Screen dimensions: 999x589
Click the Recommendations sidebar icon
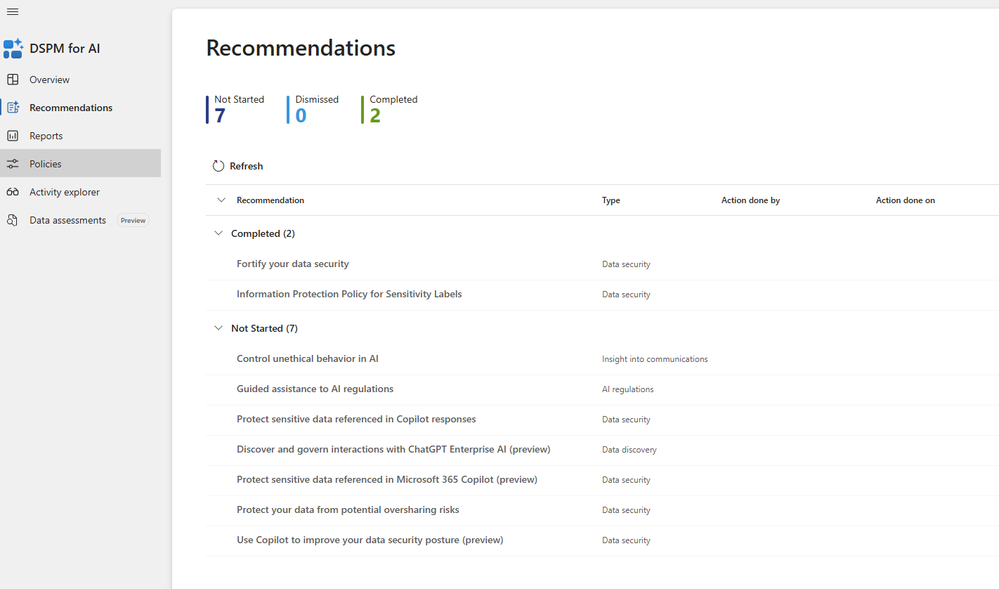pos(13,108)
